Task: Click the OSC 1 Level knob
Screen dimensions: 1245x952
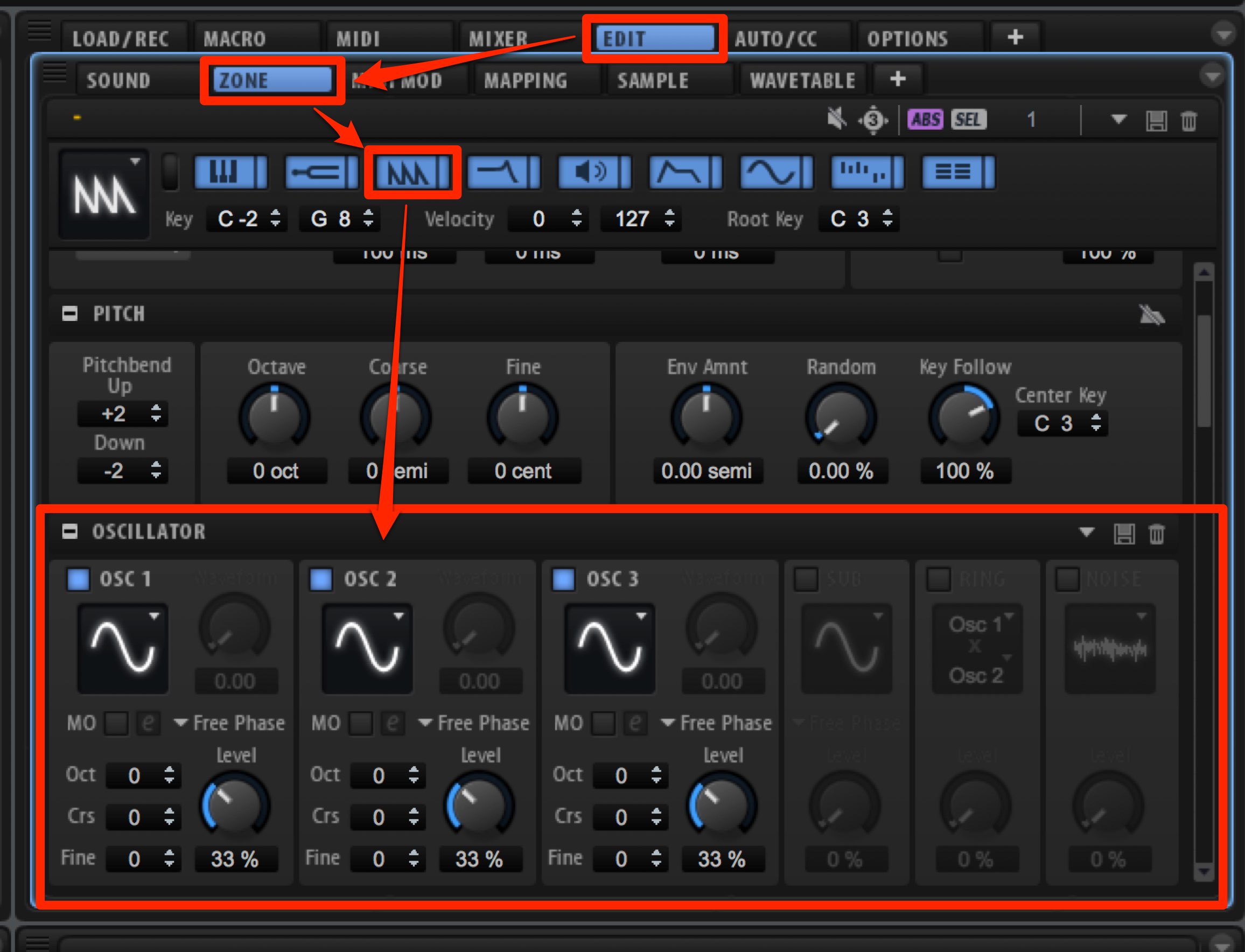Action: pos(235,805)
